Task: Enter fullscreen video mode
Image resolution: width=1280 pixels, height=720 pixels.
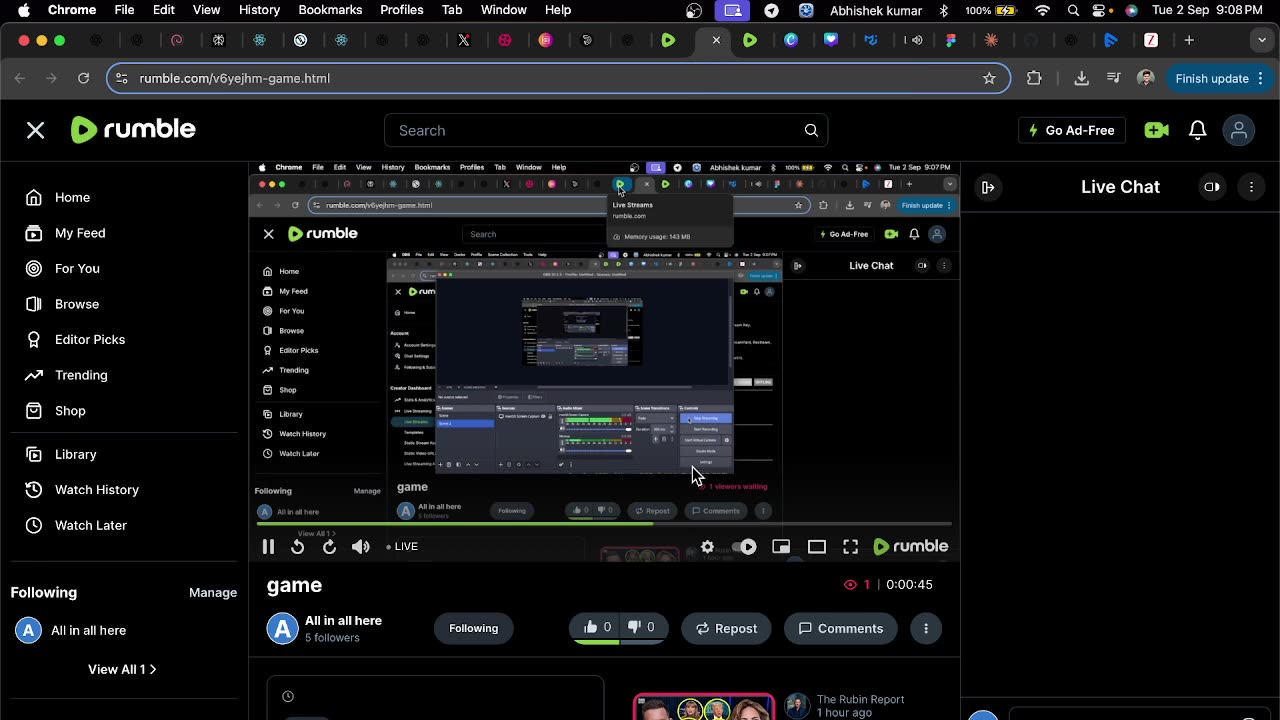Action: click(850, 546)
